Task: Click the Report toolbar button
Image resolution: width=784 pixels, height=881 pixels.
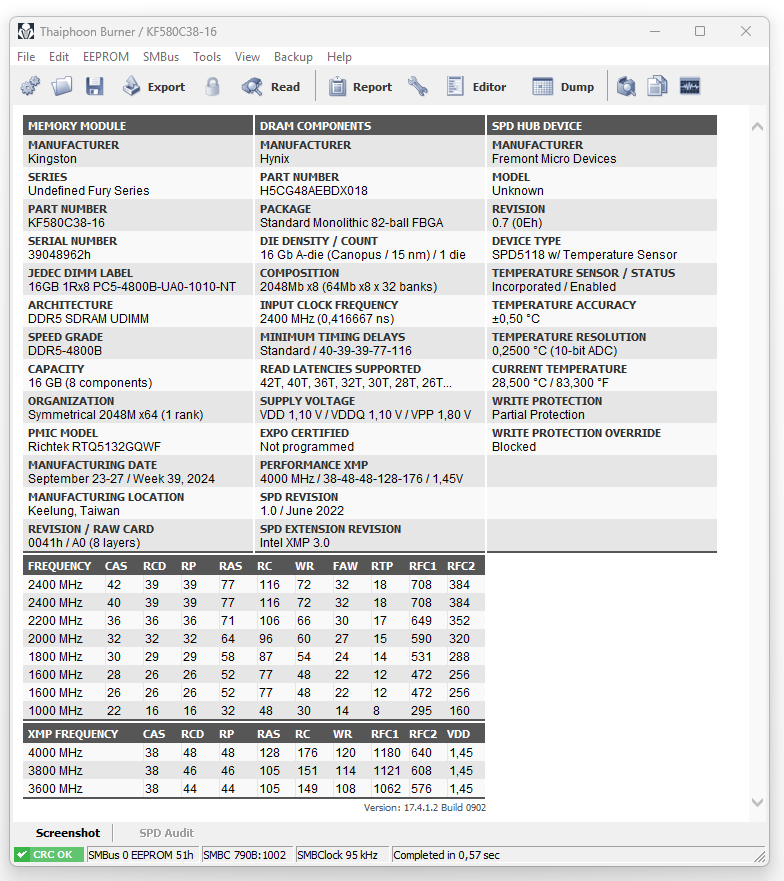Action: pyautogui.click(x=360, y=87)
